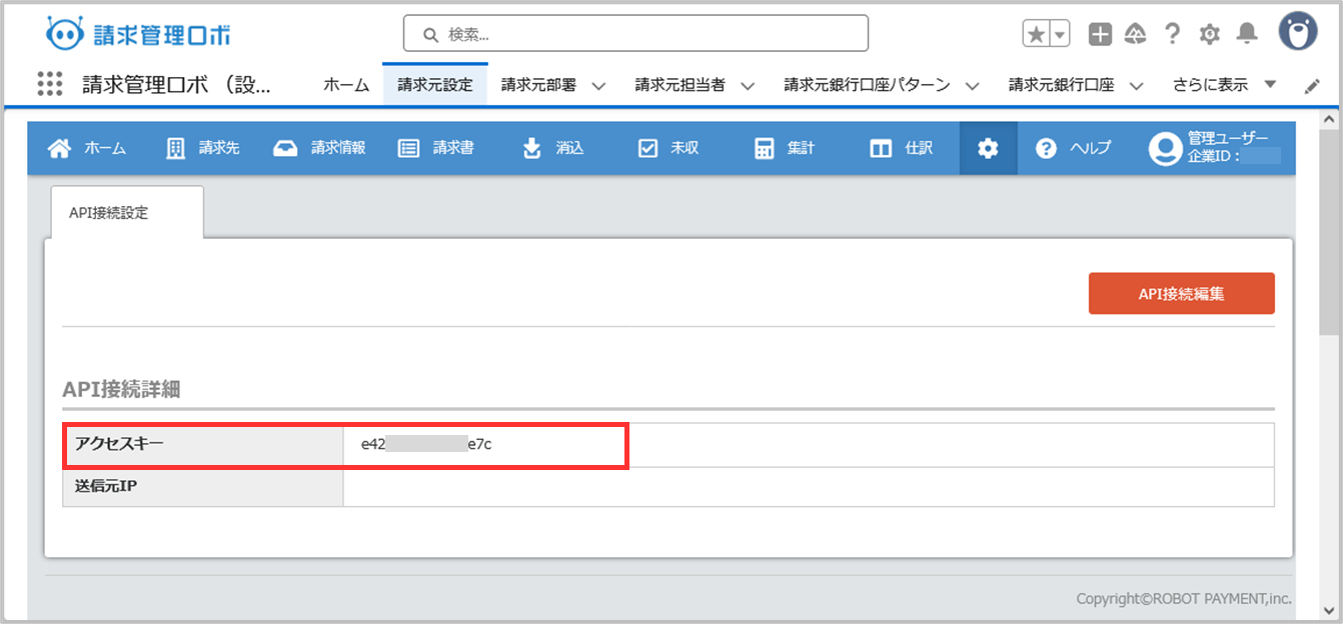View notifications bell icon
This screenshot has height=624, width=1343.
pyautogui.click(x=1246, y=34)
